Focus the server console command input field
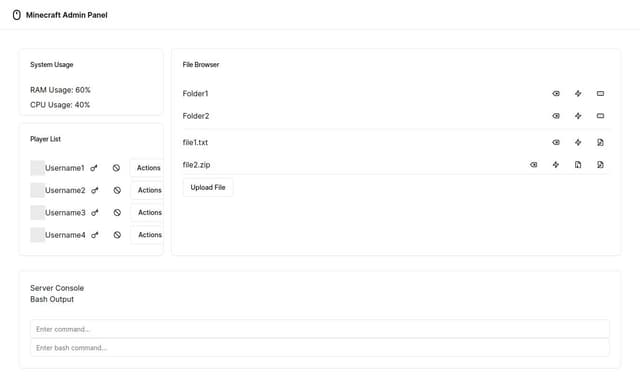This screenshot has height=387, width=640. tap(320, 329)
